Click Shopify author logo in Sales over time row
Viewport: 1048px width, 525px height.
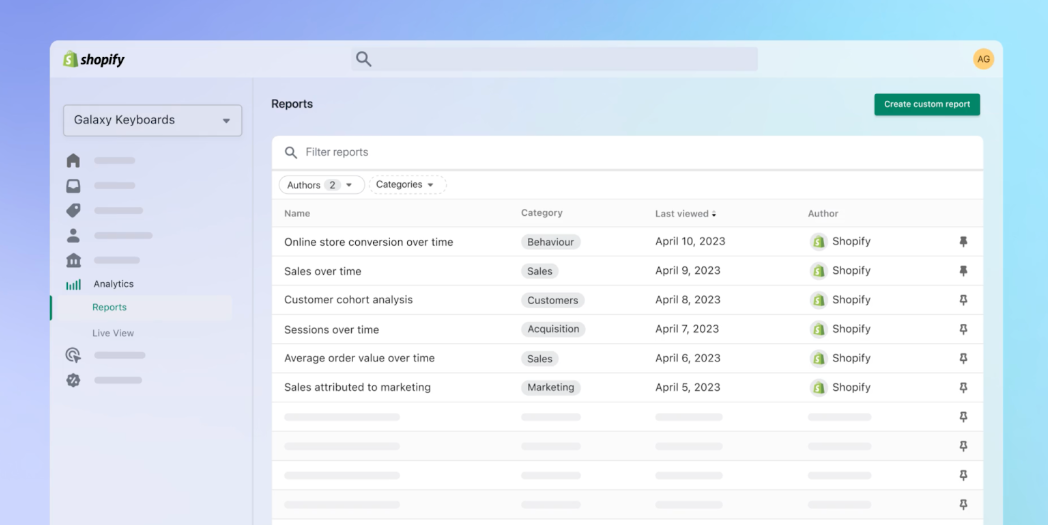[819, 271]
